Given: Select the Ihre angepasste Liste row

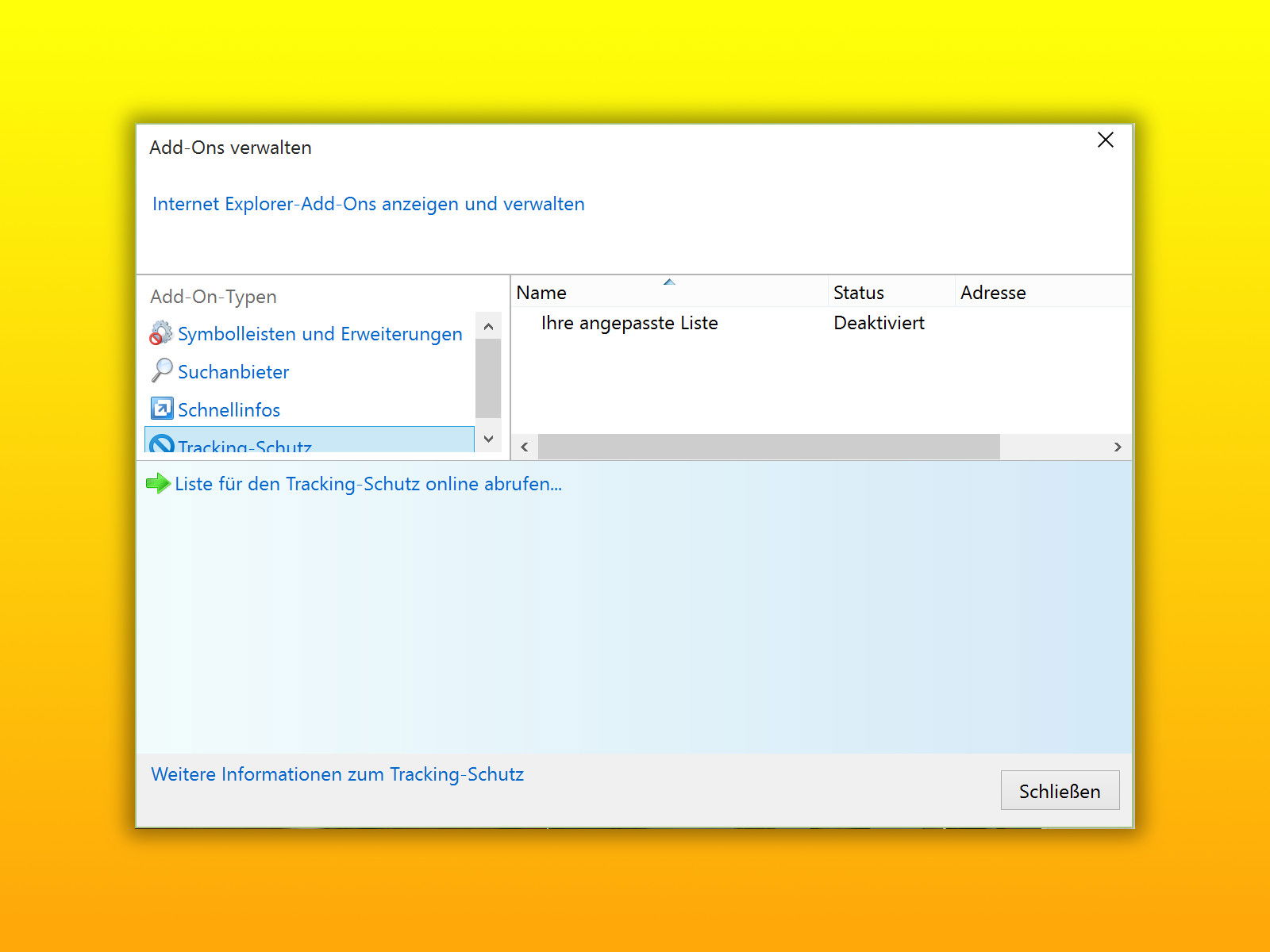Looking at the screenshot, I should click(x=821, y=323).
